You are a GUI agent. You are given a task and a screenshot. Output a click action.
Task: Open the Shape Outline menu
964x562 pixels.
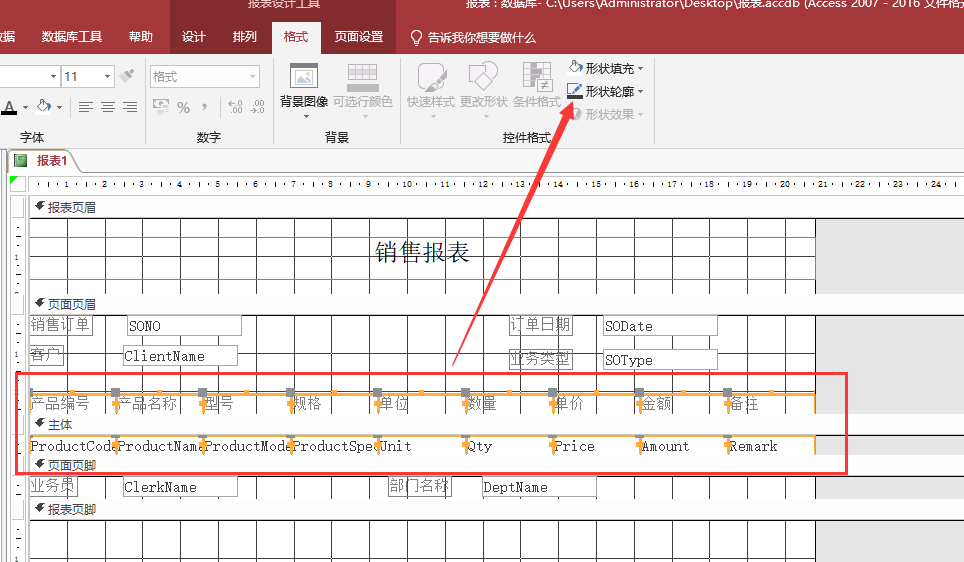click(x=606, y=92)
